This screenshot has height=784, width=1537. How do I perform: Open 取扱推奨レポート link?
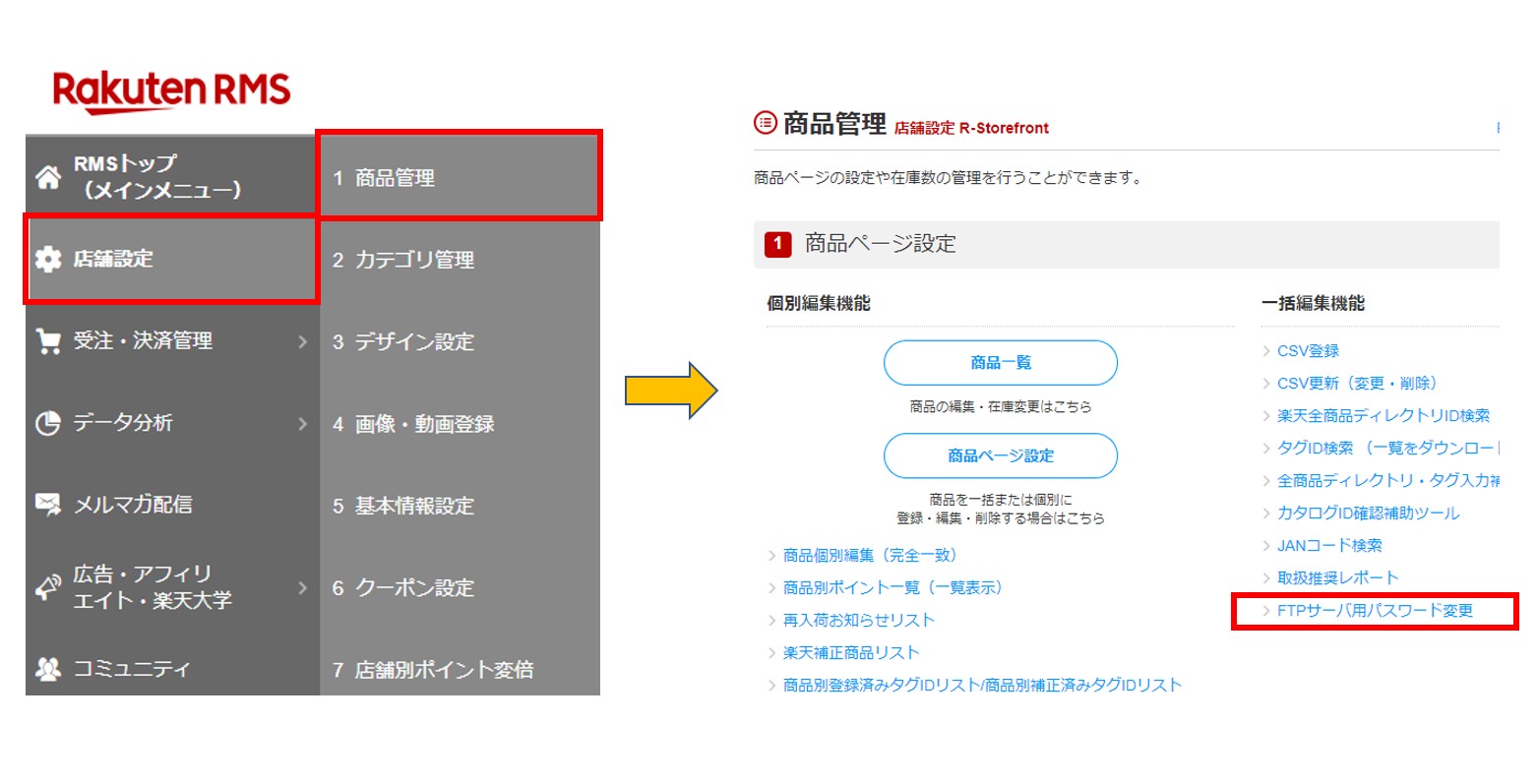coord(1337,578)
